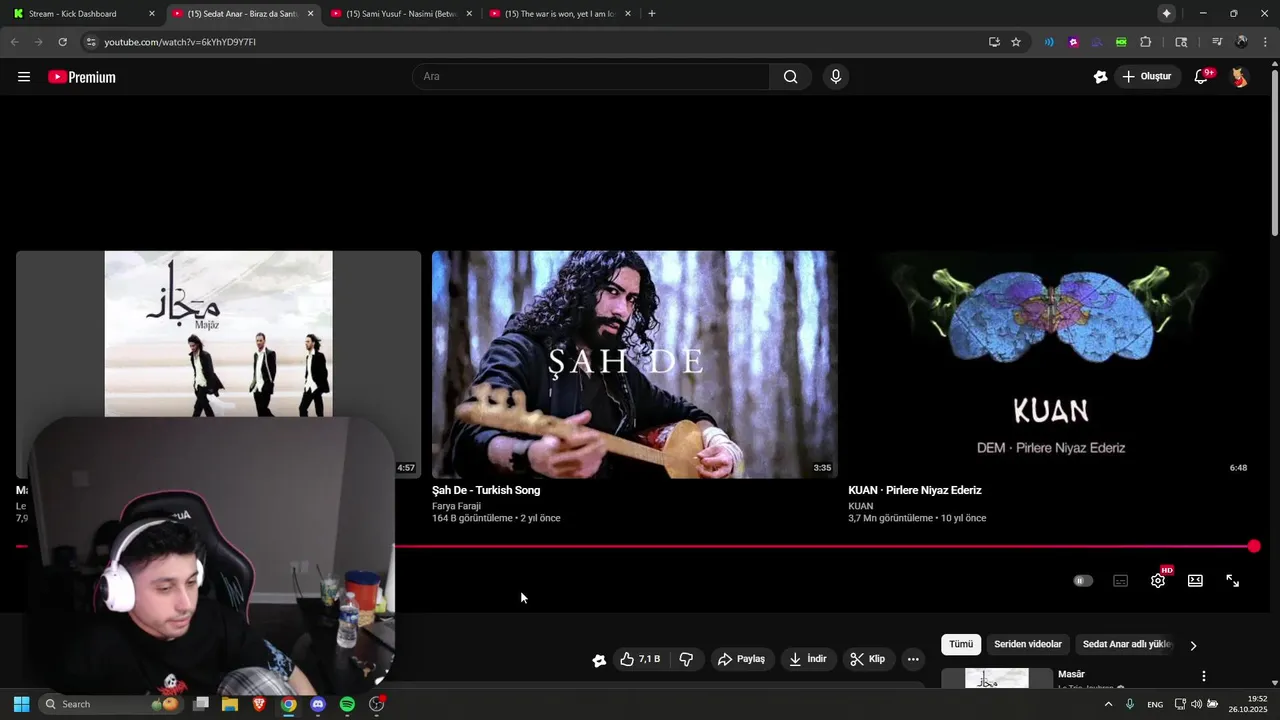Open the Chrome extensions puzzle menu
The image size is (1280, 720).
coord(1146,42)
